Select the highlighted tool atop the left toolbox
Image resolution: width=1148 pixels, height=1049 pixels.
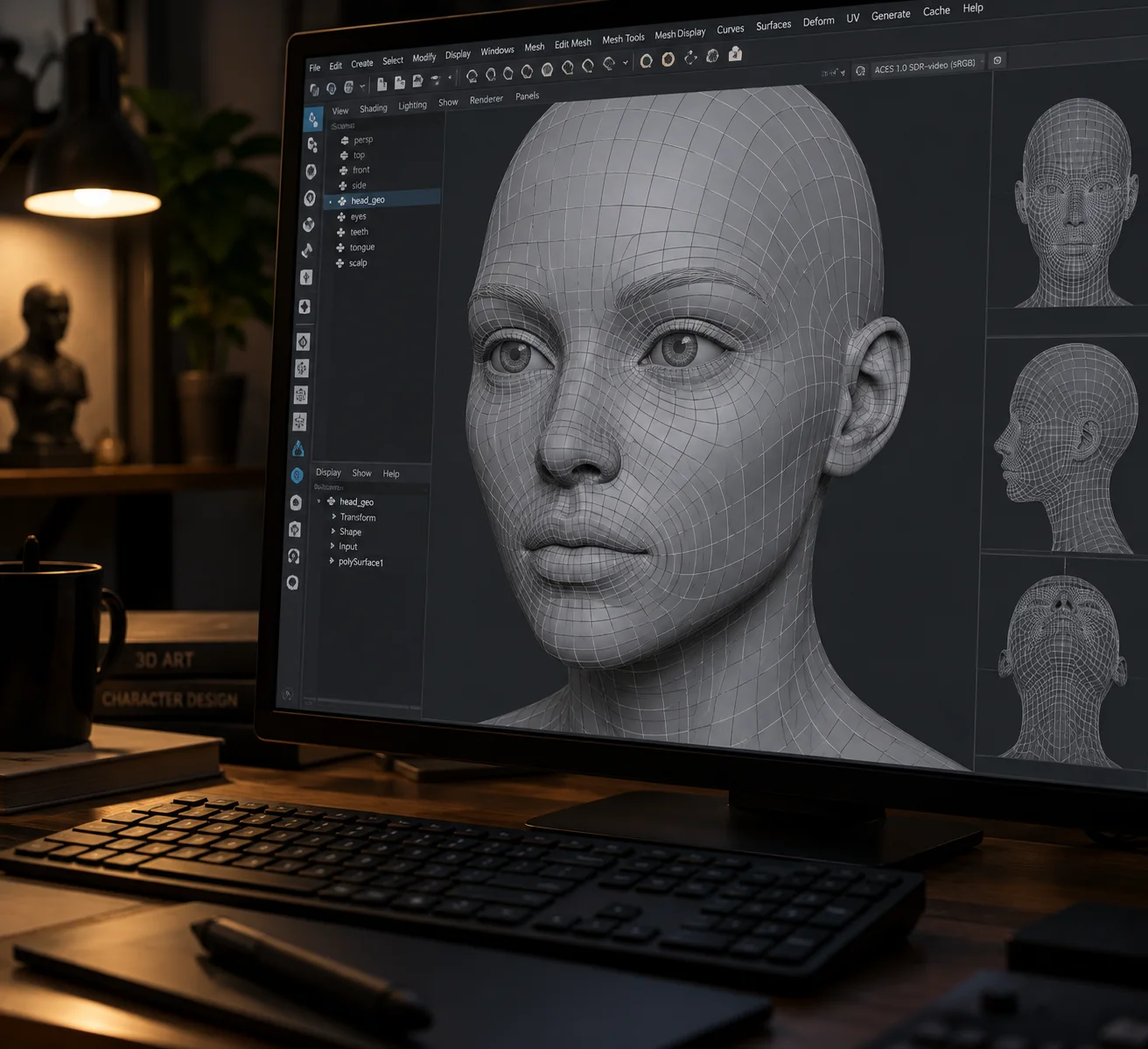pos(313,119)
